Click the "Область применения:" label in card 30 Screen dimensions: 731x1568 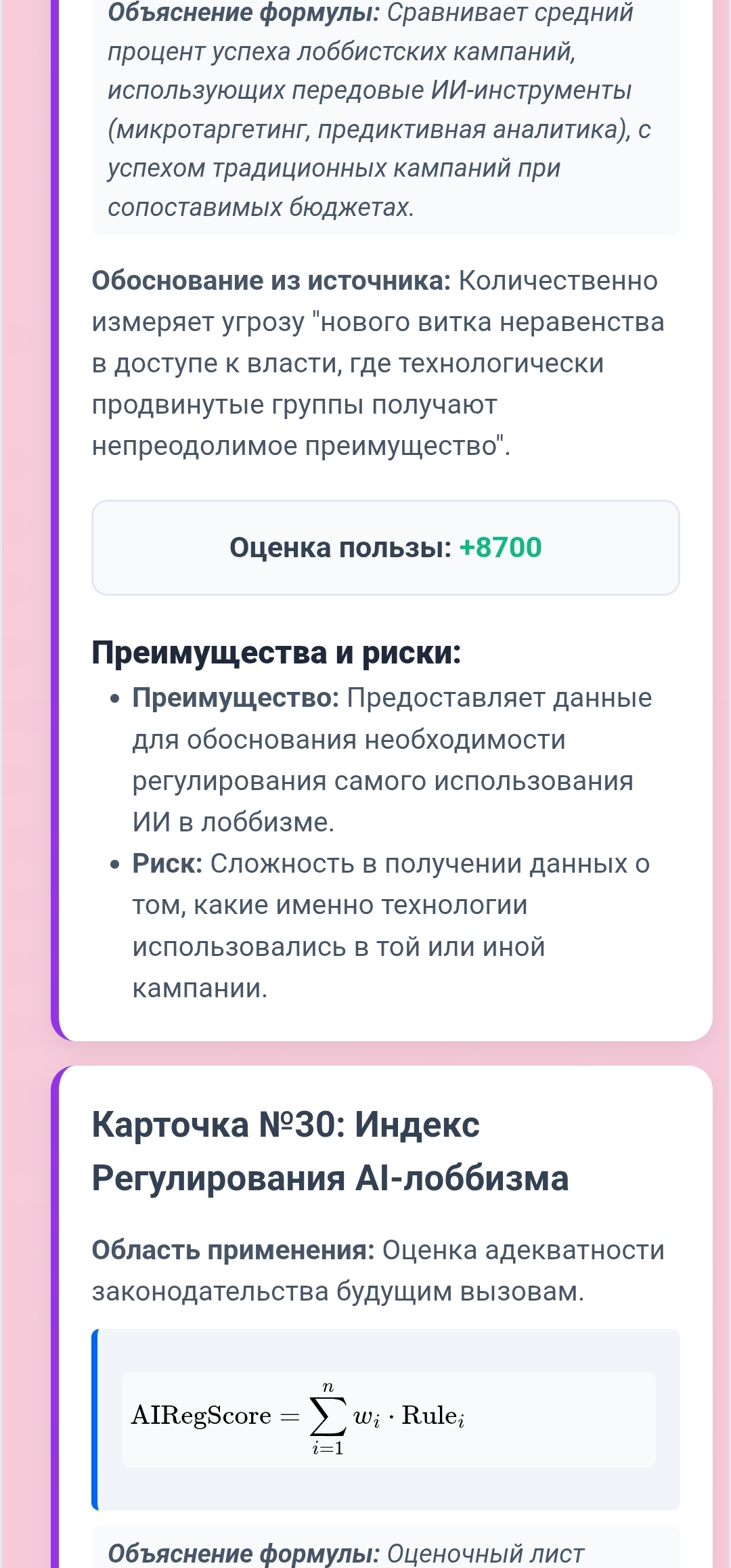click(233, 1250)
